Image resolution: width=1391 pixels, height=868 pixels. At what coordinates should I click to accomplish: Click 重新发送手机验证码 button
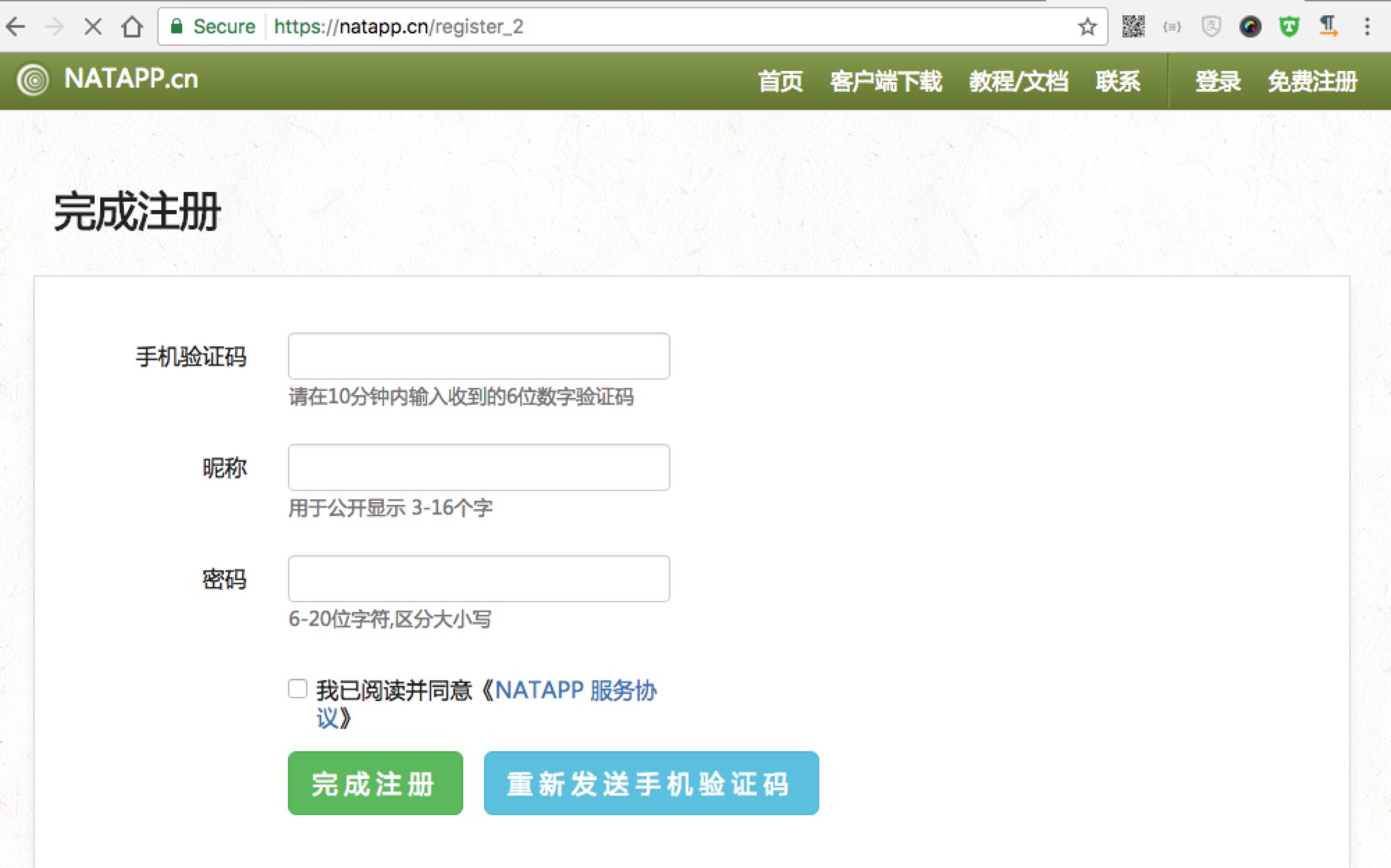pos(651,783)
